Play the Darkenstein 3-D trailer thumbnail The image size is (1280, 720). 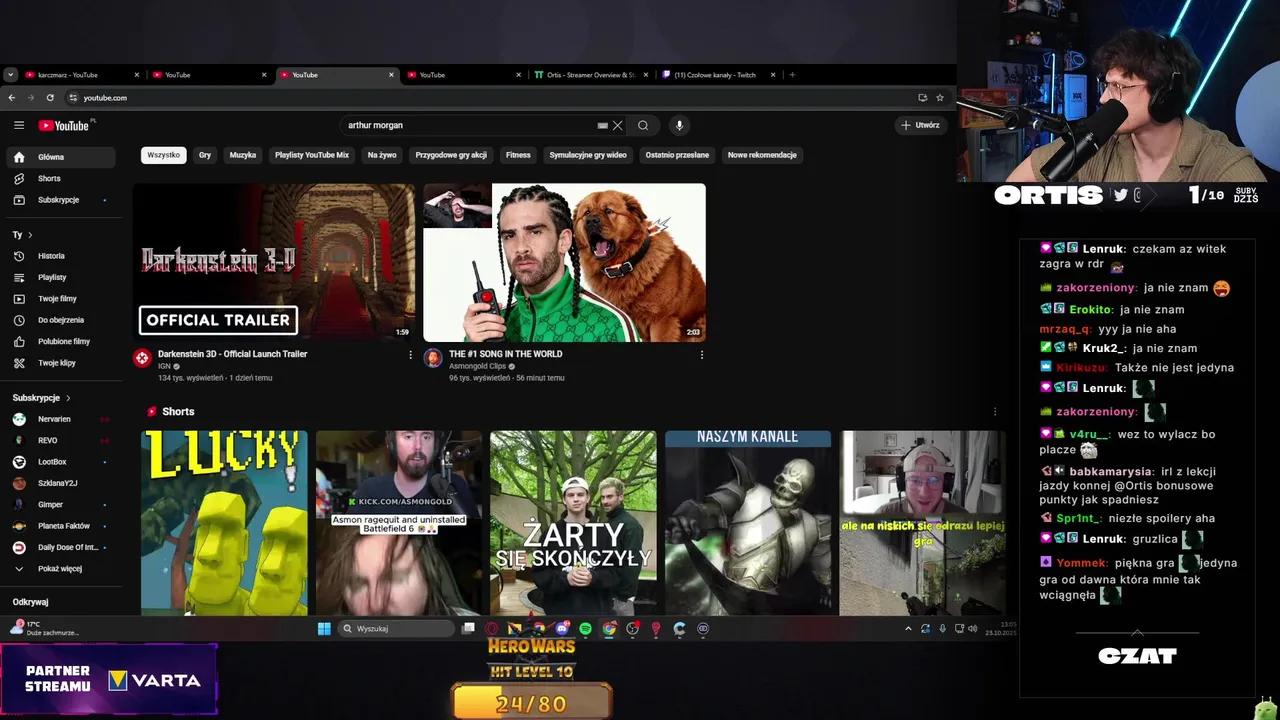[x=274, y=262]
